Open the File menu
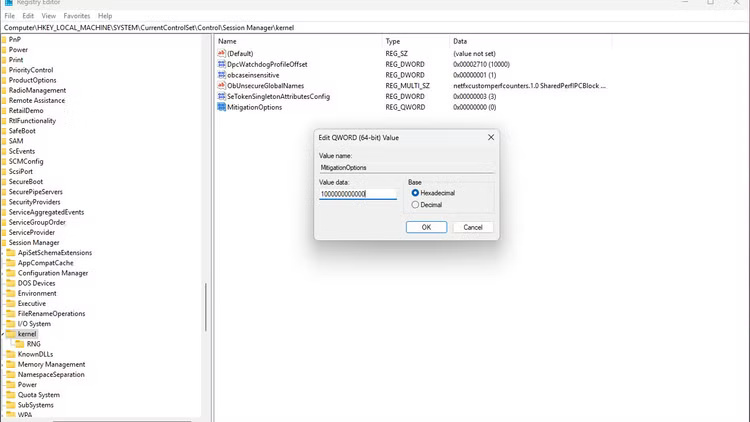 [10, 16]
